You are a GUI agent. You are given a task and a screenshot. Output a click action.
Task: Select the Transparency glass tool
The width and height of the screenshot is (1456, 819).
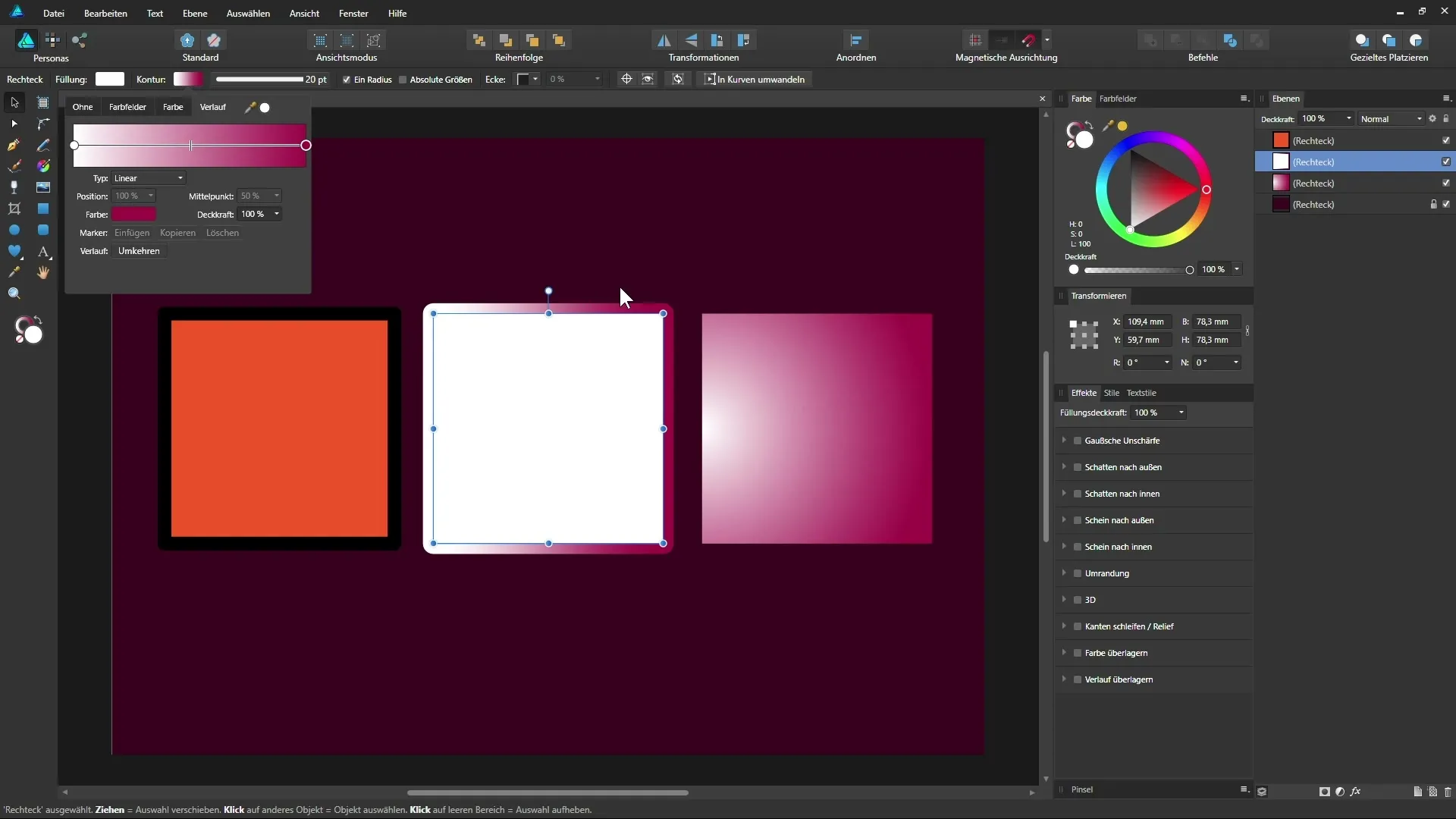[x=14, y=187]
